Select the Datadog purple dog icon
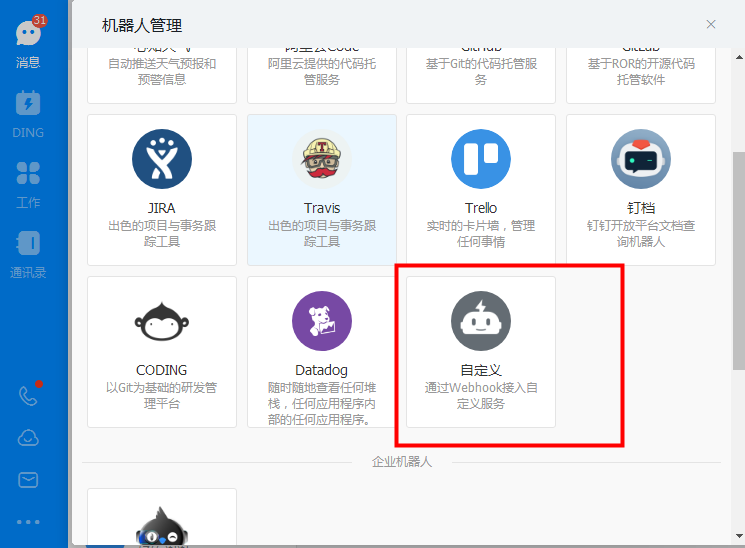 322,321
